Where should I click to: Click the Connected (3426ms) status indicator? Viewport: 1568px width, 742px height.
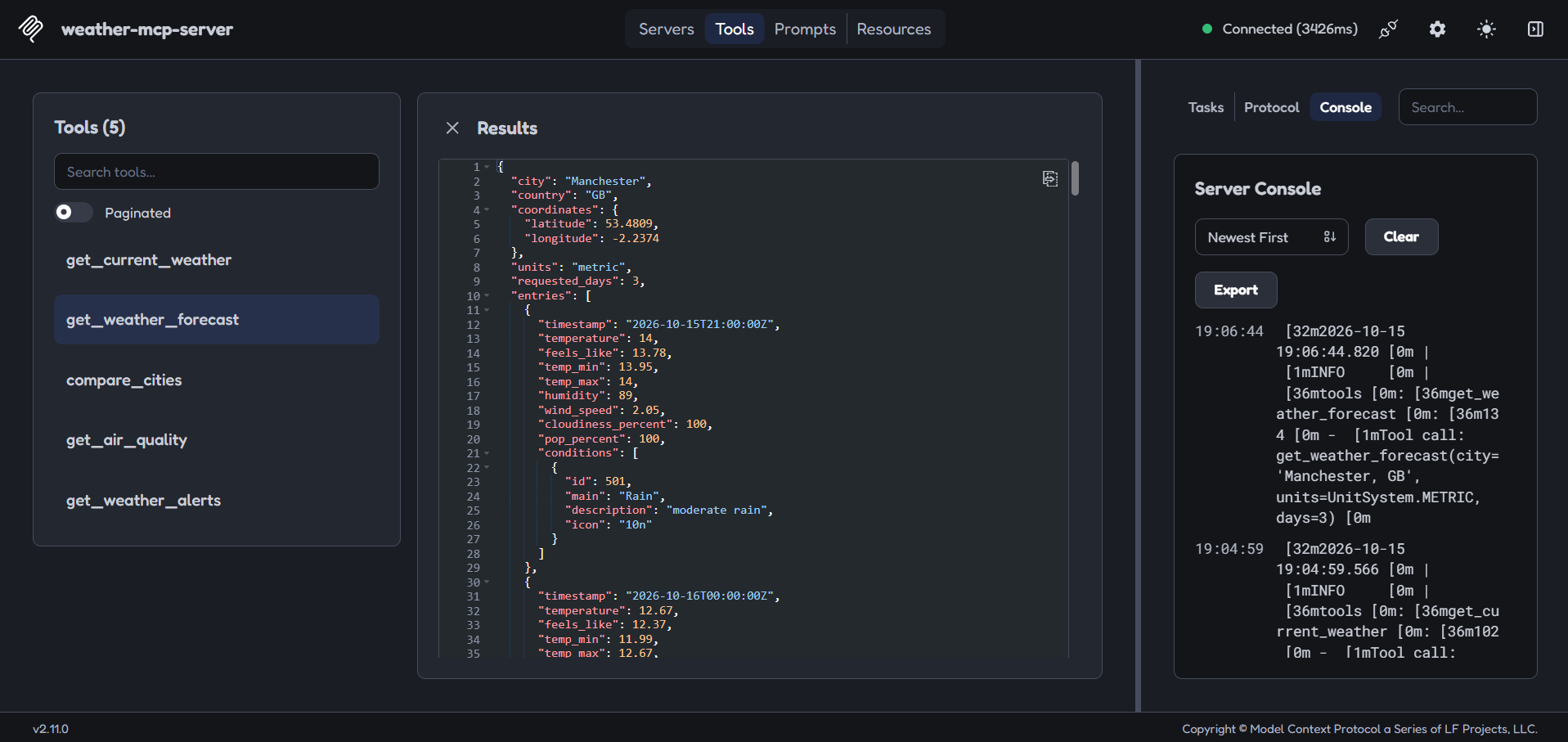(1280, 29)
